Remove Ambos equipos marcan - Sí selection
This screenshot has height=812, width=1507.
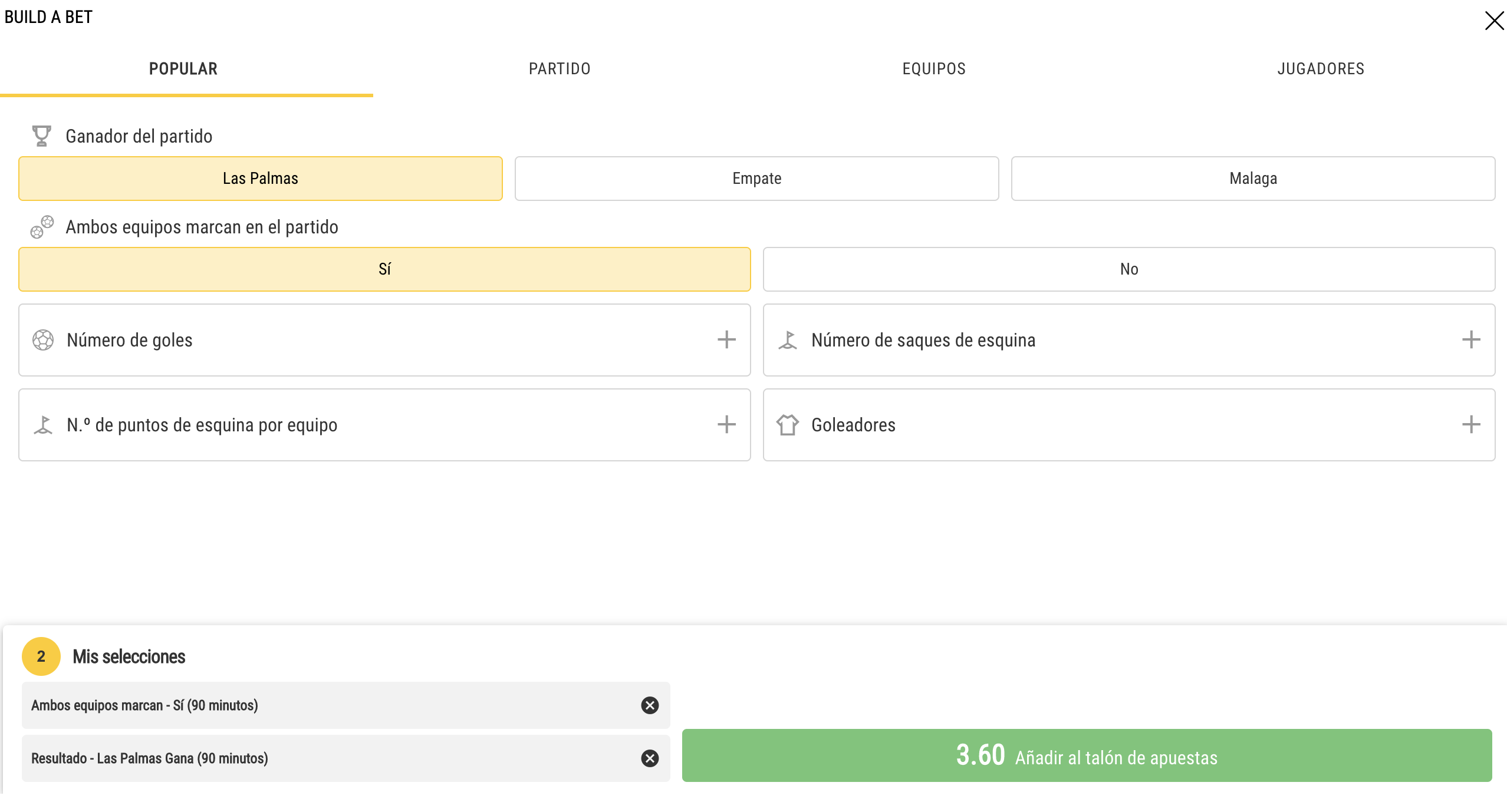coord(650,705)
